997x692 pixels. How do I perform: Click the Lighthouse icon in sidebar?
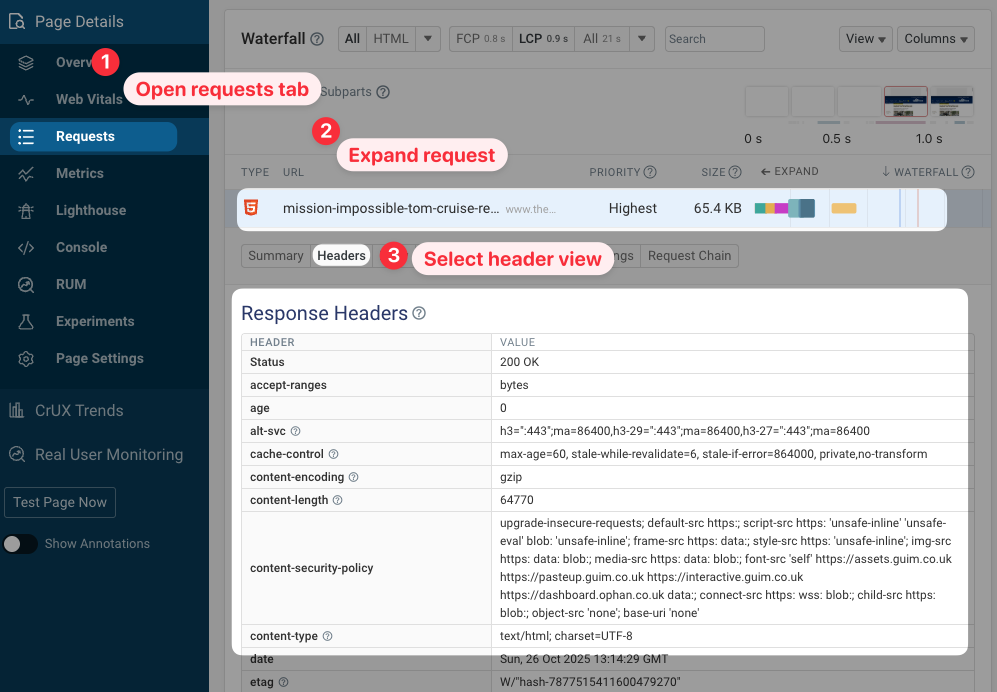click(27, 211)
